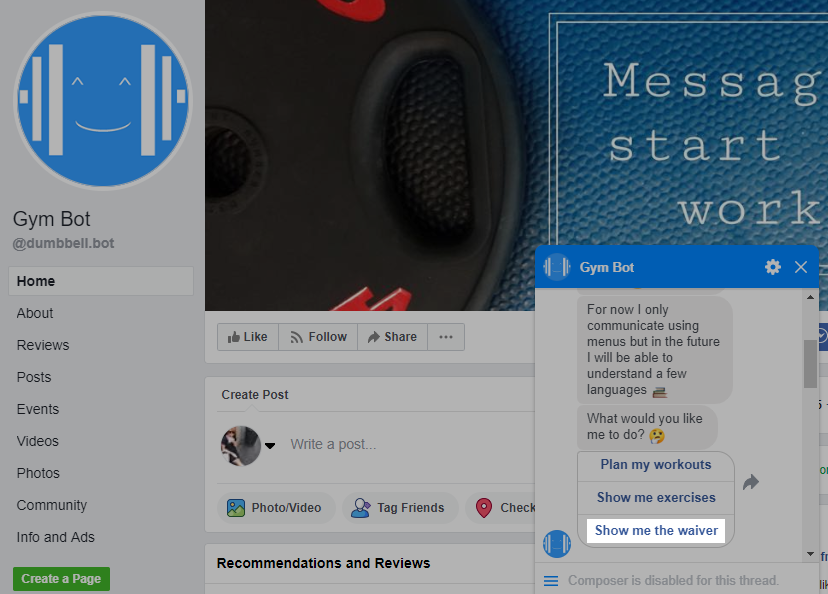
Task: Close the Gym Bot chat window
Action: point(801,267)
